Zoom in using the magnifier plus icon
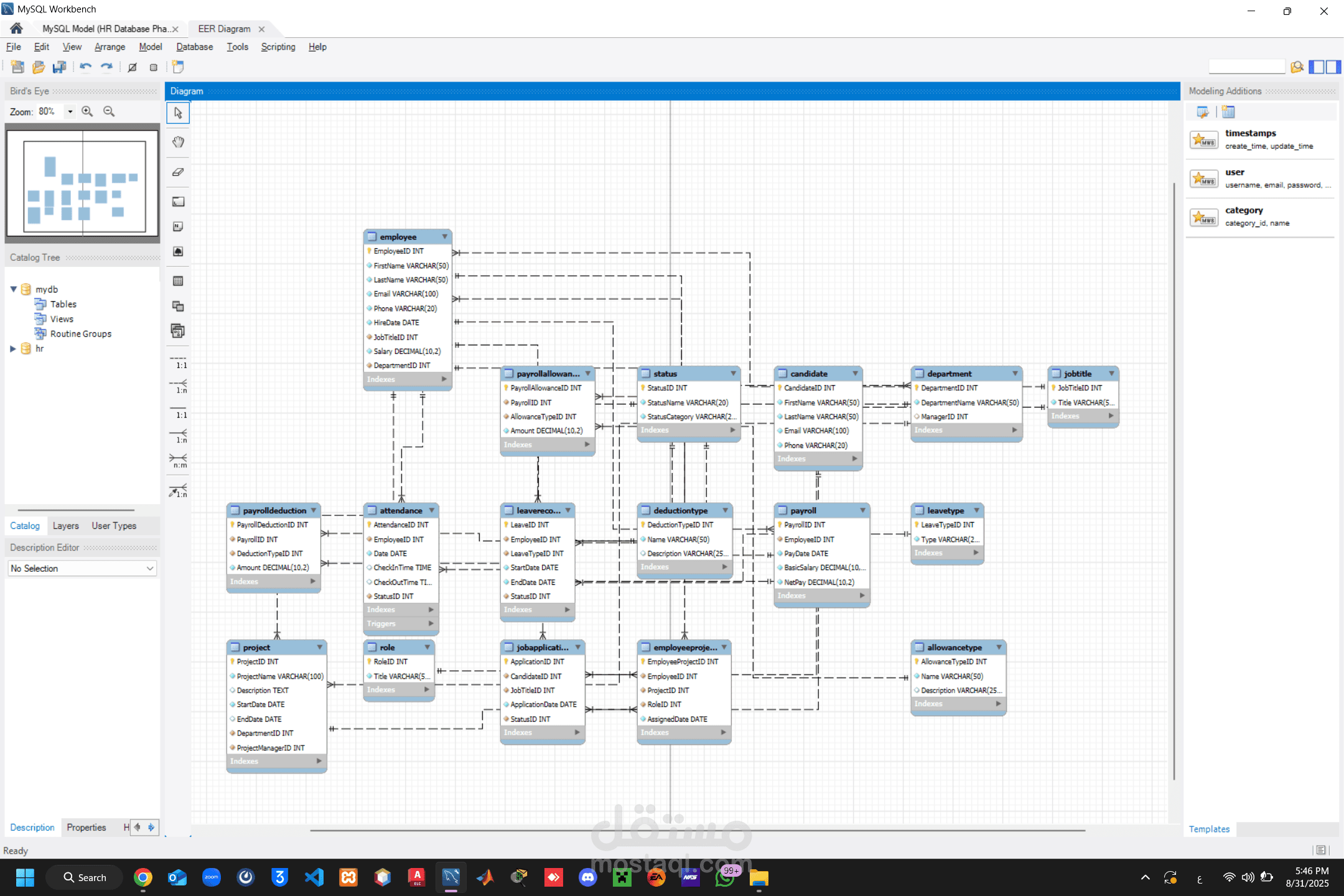 pyautogui.click(x=87, y=111)
